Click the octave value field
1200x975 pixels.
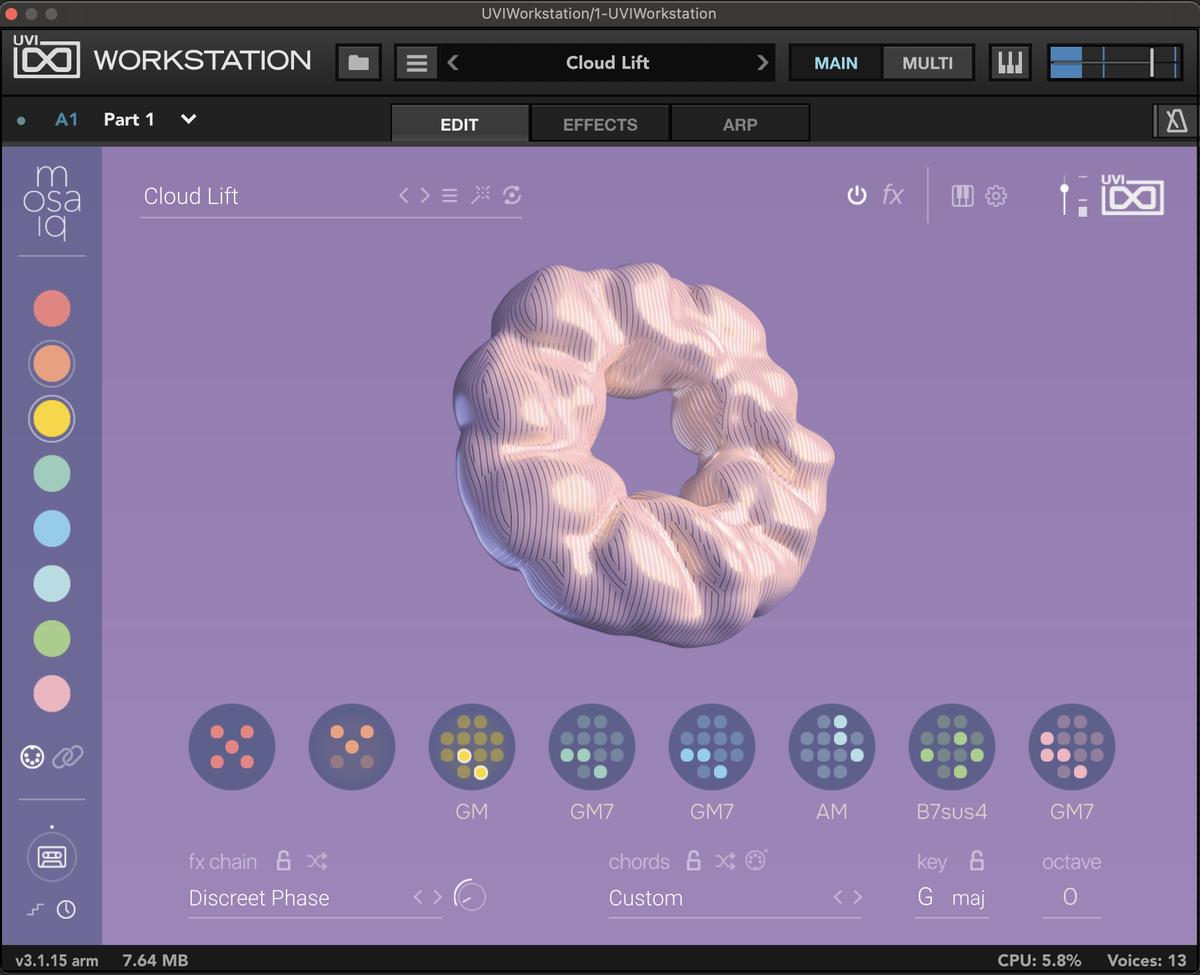1070,898
